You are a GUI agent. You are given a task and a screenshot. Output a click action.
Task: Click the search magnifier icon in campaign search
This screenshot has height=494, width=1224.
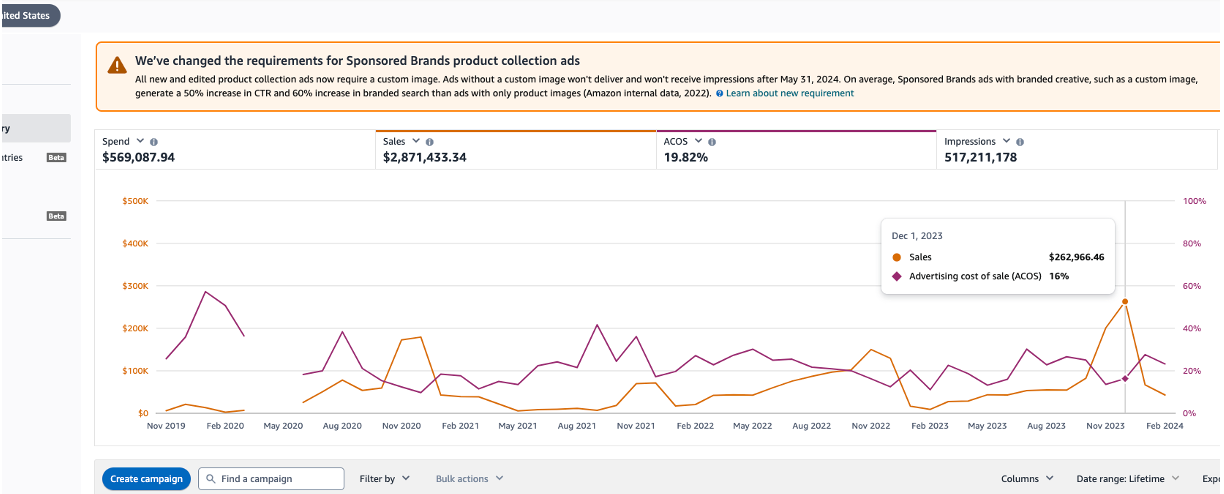(x=210, y=479)
